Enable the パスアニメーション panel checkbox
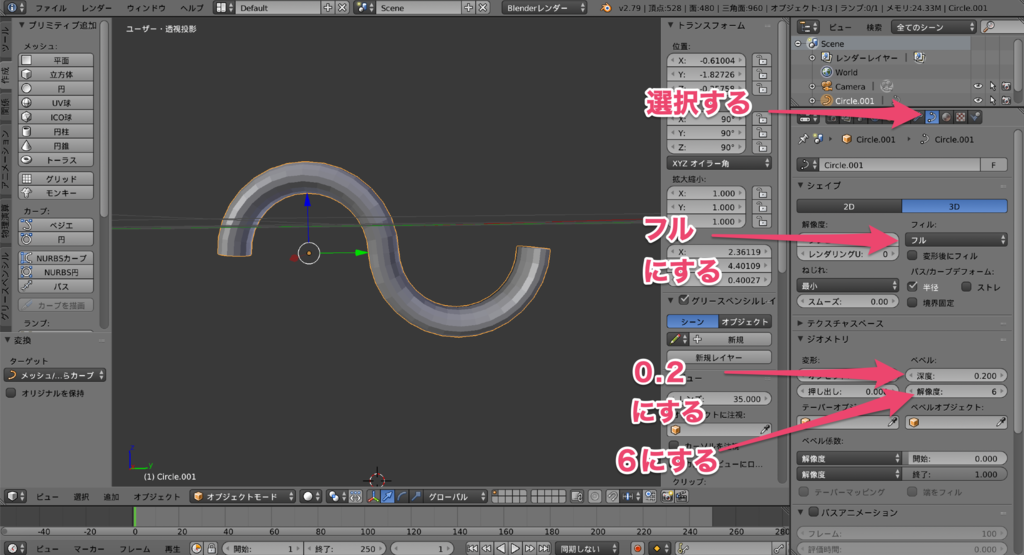1024x555 pixels. click(x=813, y=512)
